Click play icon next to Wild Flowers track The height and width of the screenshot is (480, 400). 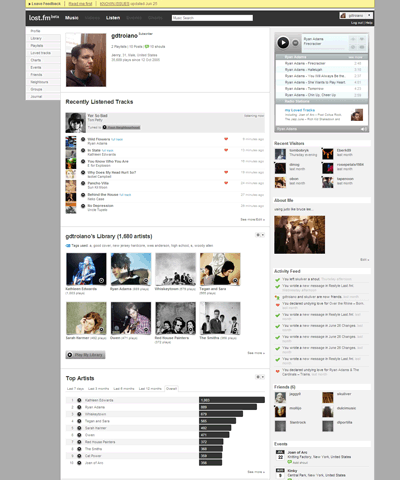(83, 139)
